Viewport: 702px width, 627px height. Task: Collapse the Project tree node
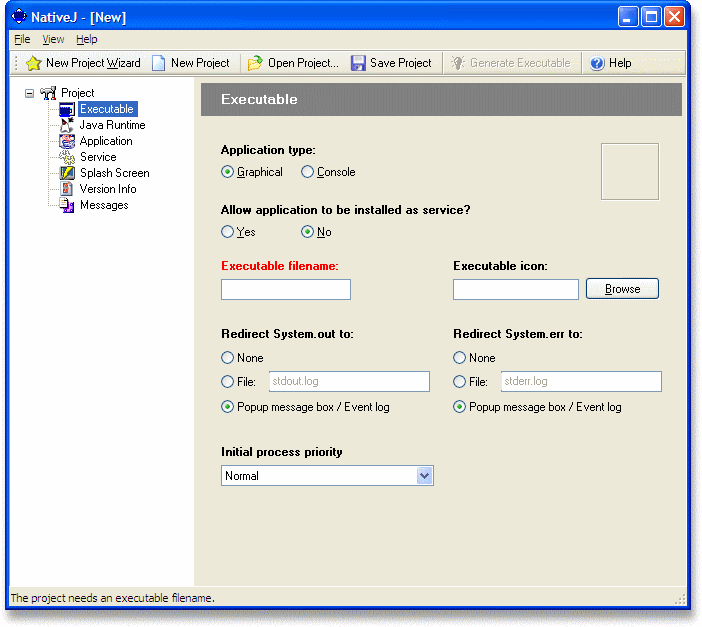pyautogui.click(x=30, y=93)
